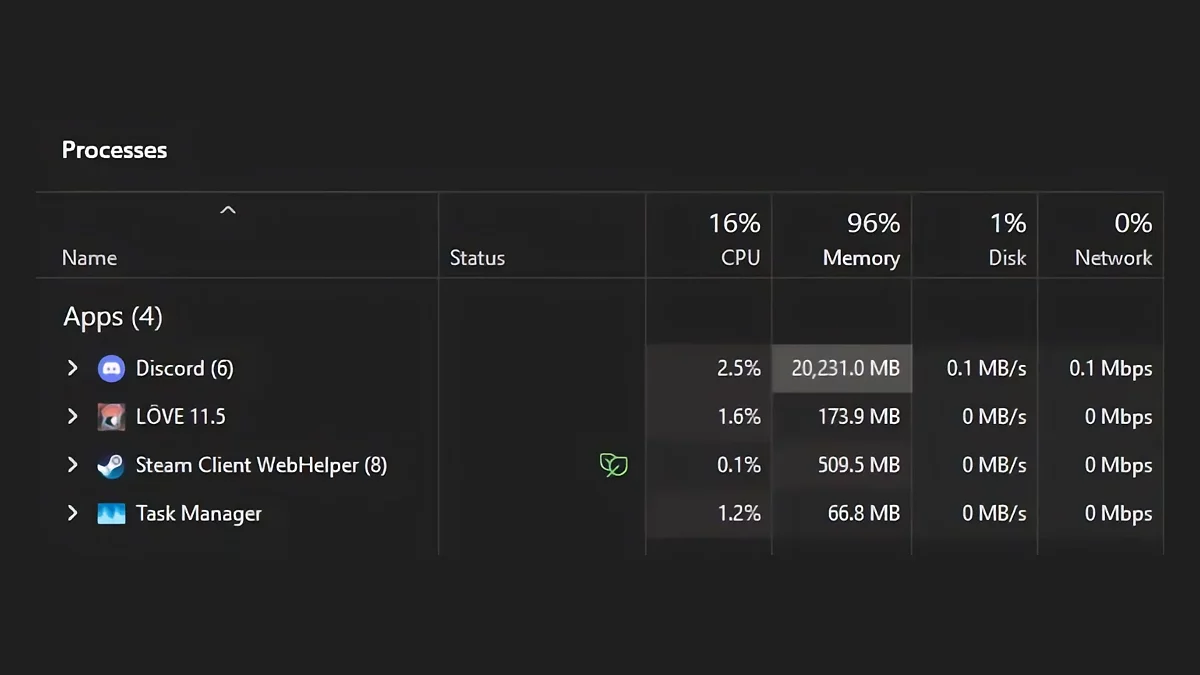The image size is (1200, 675).
Task: Click the Steam Client WebHelper icon
Action: click(111, 465)
